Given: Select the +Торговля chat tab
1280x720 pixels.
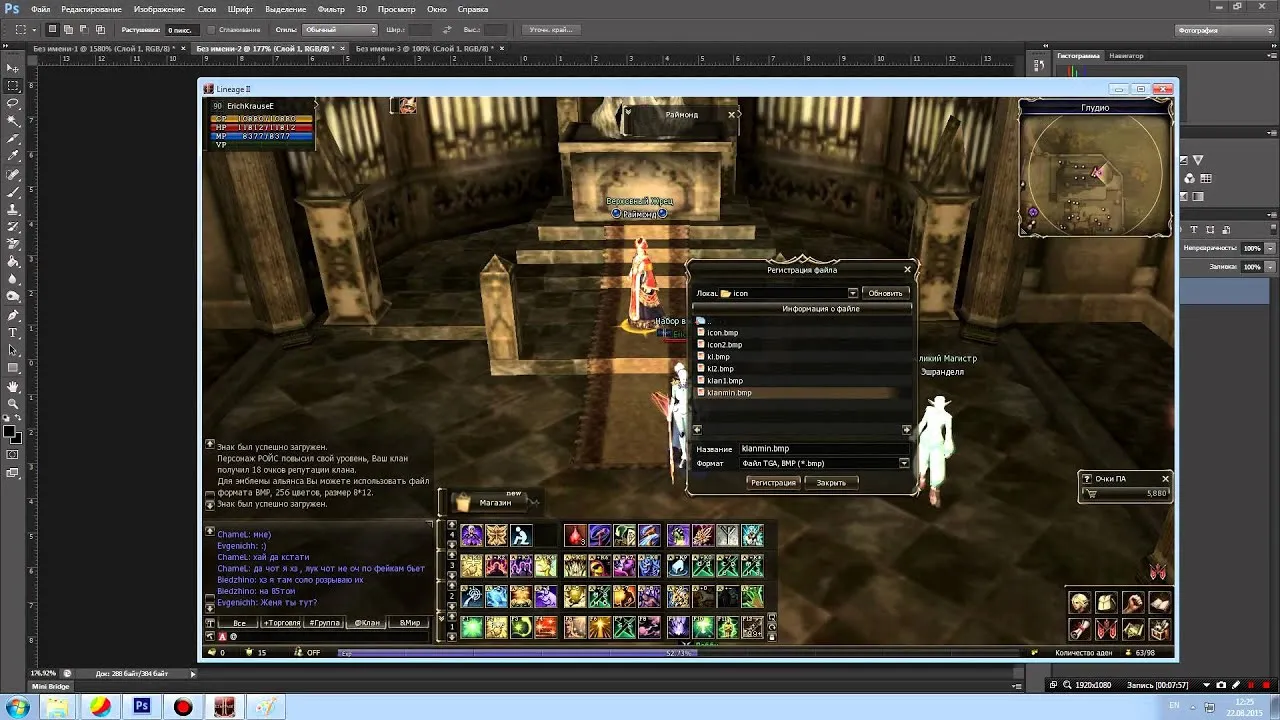Looking at the screenshot, I should [281, 623].
